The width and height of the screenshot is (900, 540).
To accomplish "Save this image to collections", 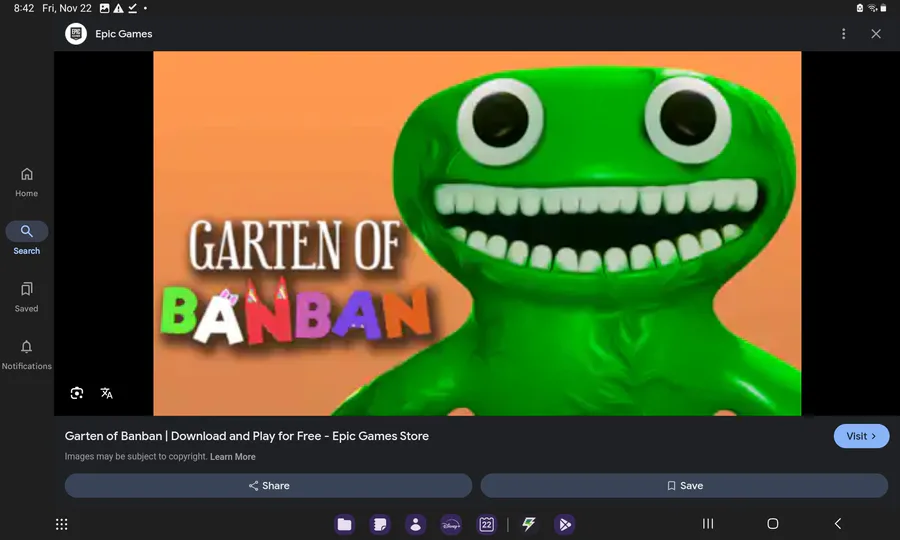I will point(684,485).
